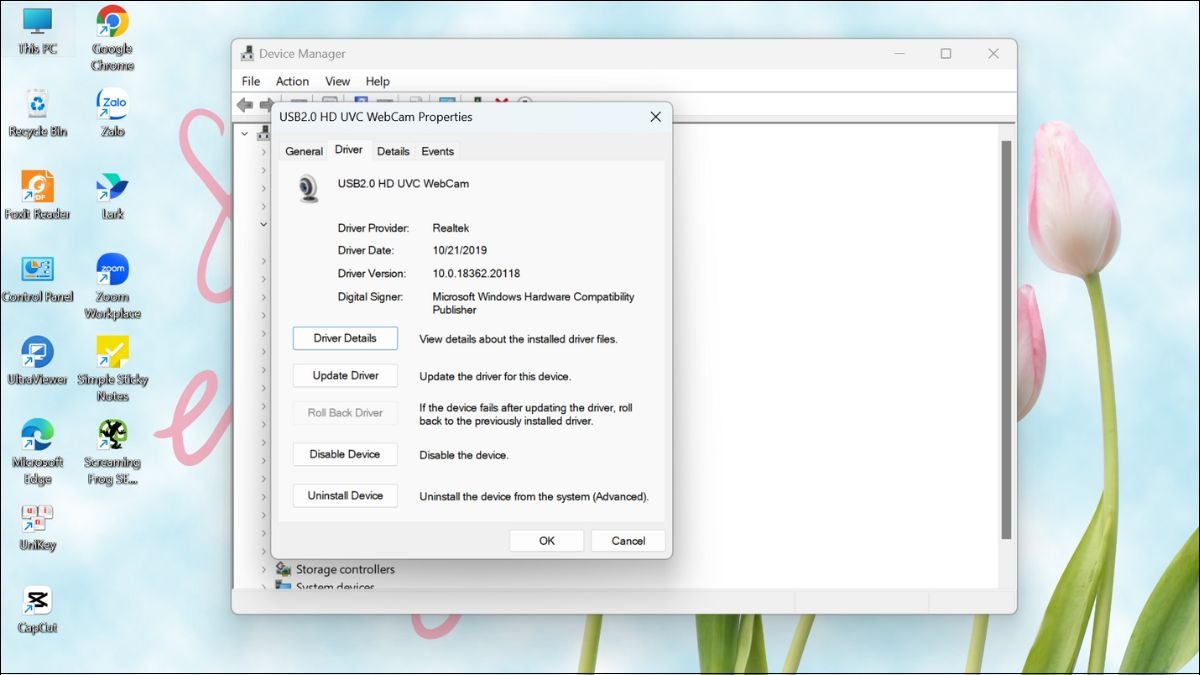Click the "Driver Version:" label
Viewport: 1200px width, 675px height.
point(372,274)
